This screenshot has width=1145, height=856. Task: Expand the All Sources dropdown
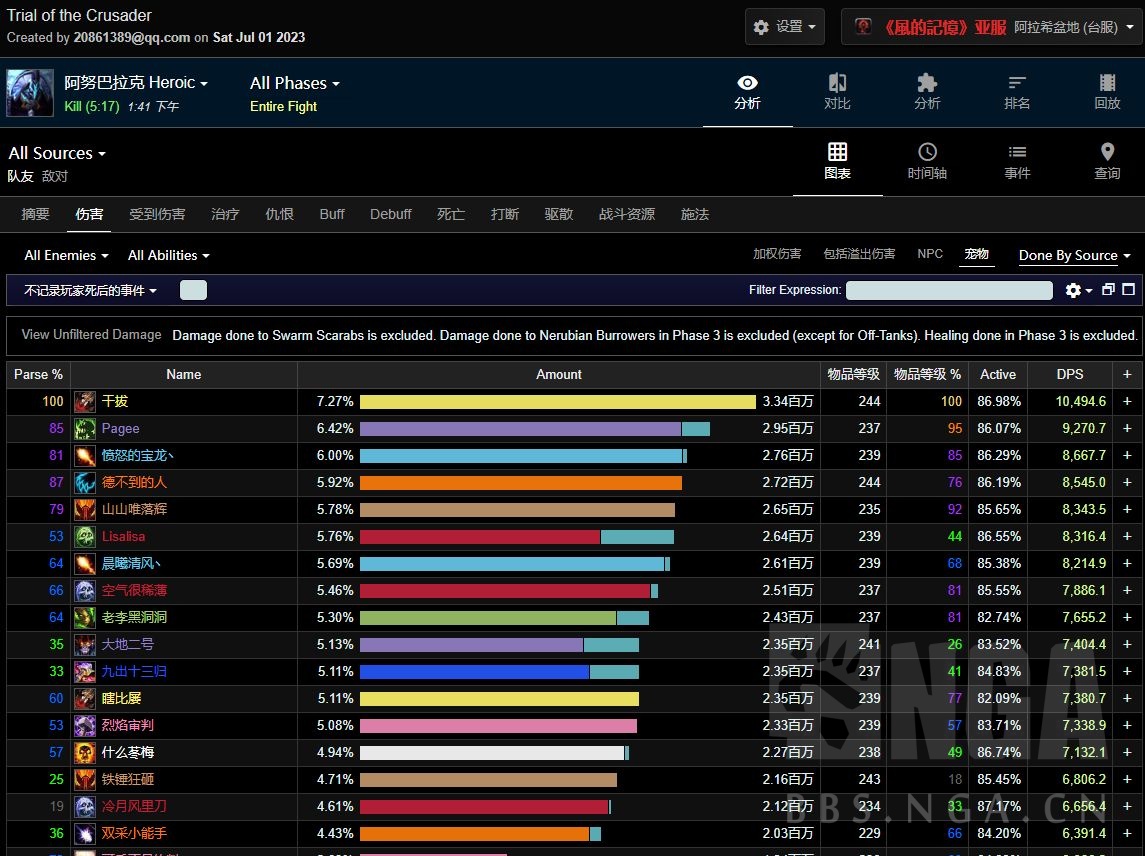57,153
